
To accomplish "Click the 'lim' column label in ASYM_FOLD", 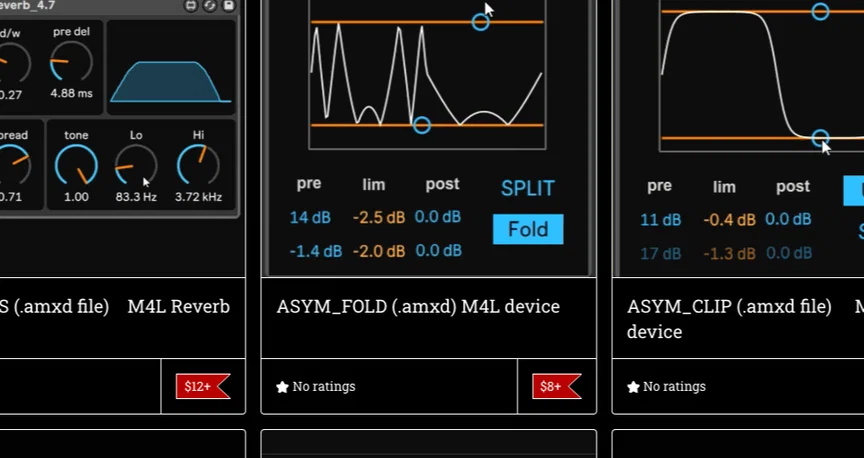I will click(x=374, y=185).
